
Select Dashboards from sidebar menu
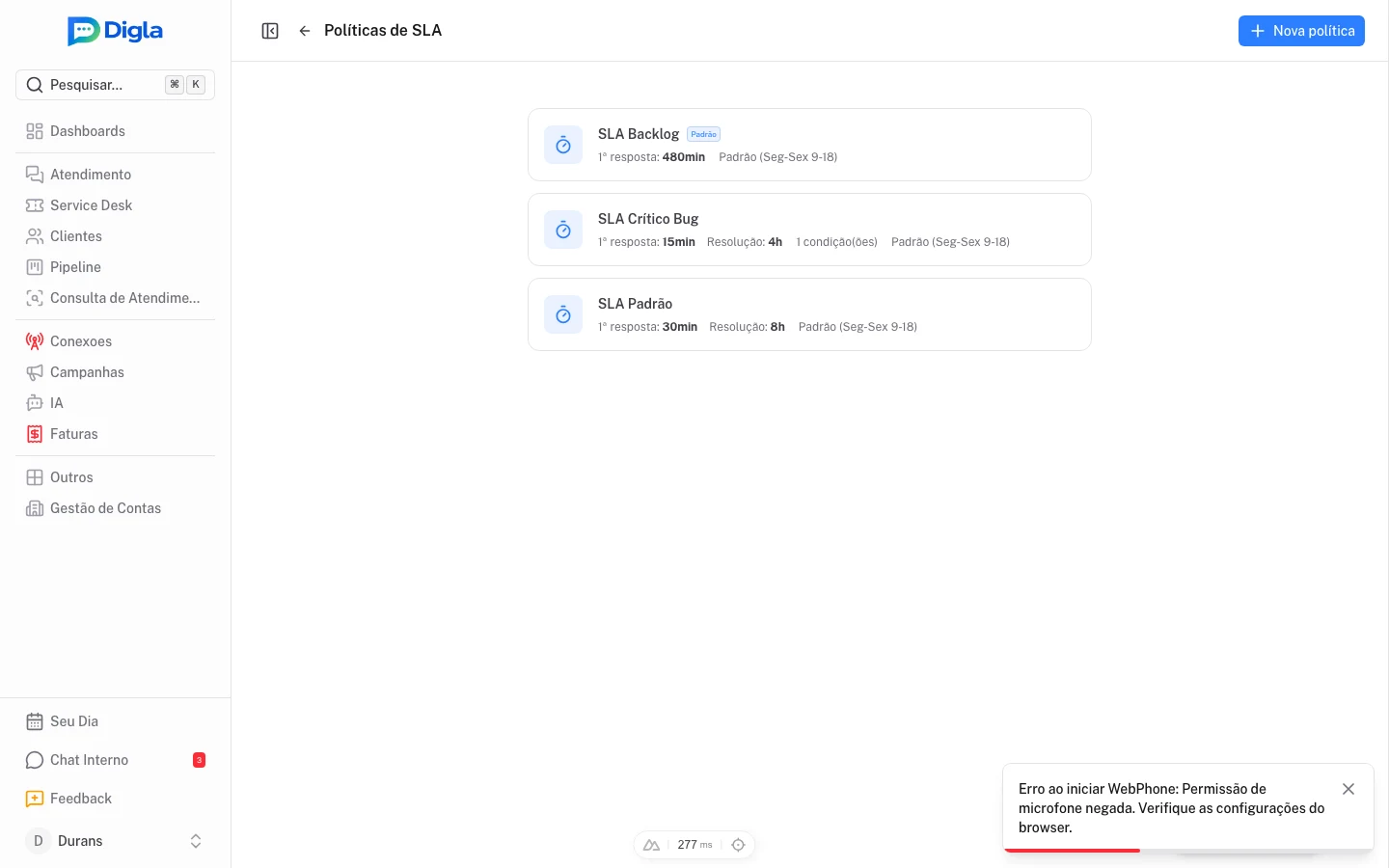click(x=115, y=131)
